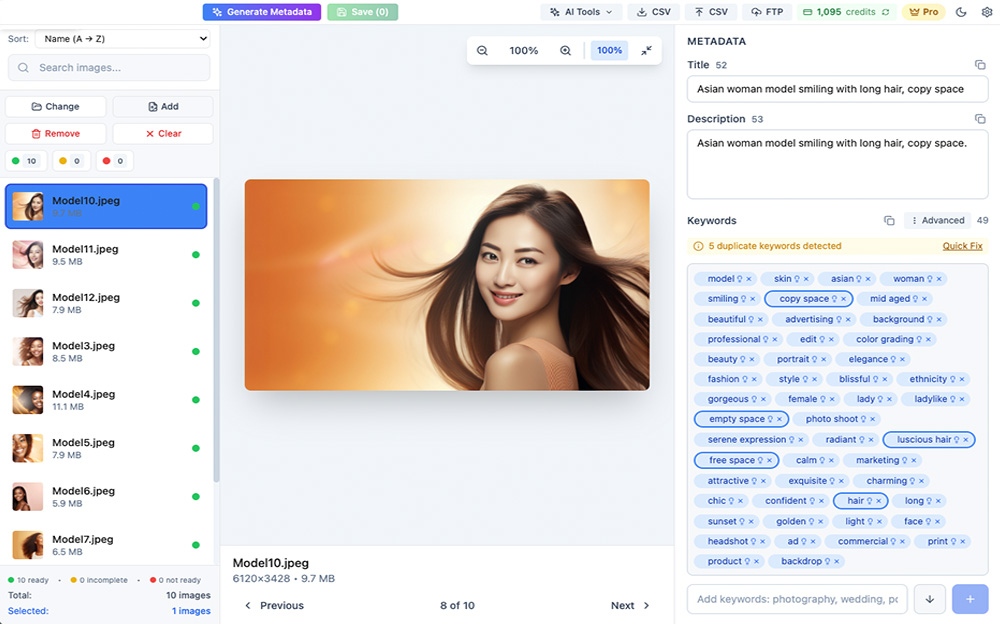
Task: Click the bulb icon on 'product' keyword
Action: (x=747, y=561)
